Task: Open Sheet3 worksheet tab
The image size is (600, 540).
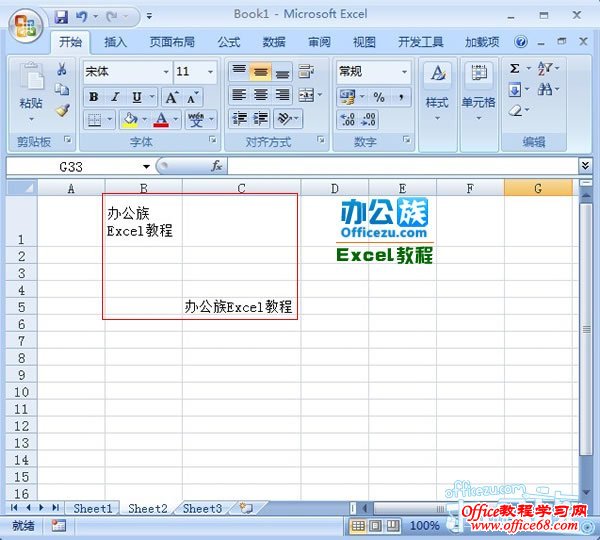Action: click(202, 508)
